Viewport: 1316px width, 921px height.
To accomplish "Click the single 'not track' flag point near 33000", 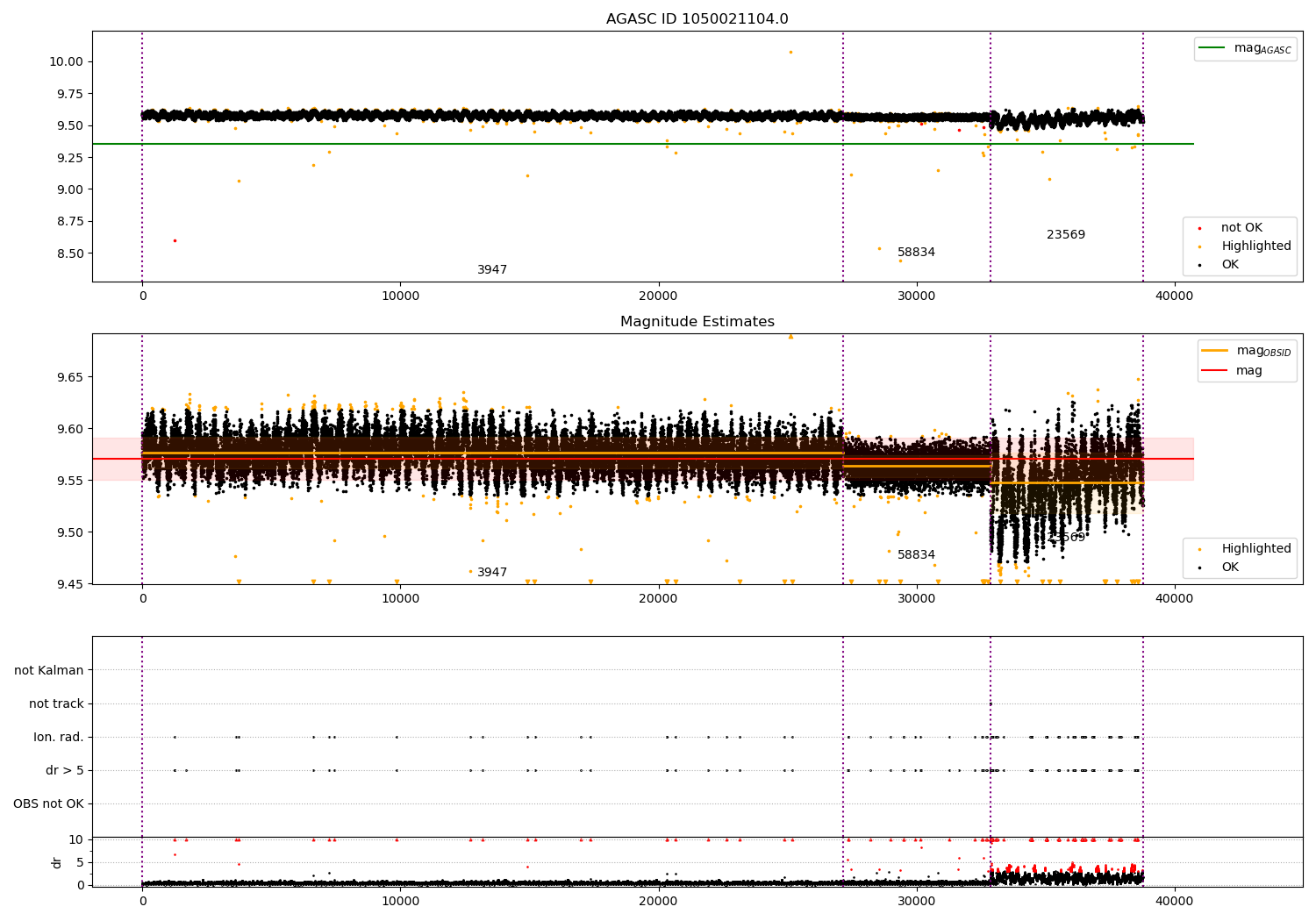I will tap(991, 703).
